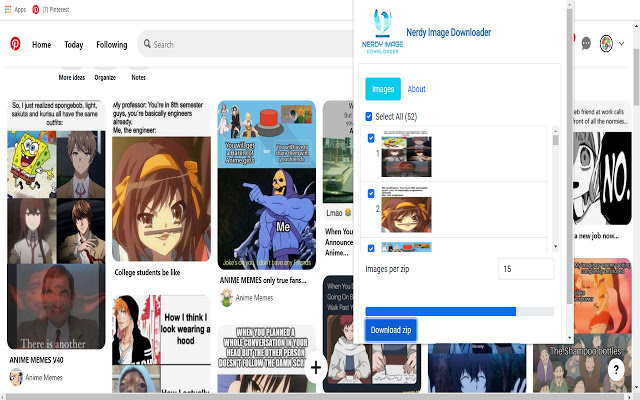Go to Pinterest Home

[x=42, y=44]
